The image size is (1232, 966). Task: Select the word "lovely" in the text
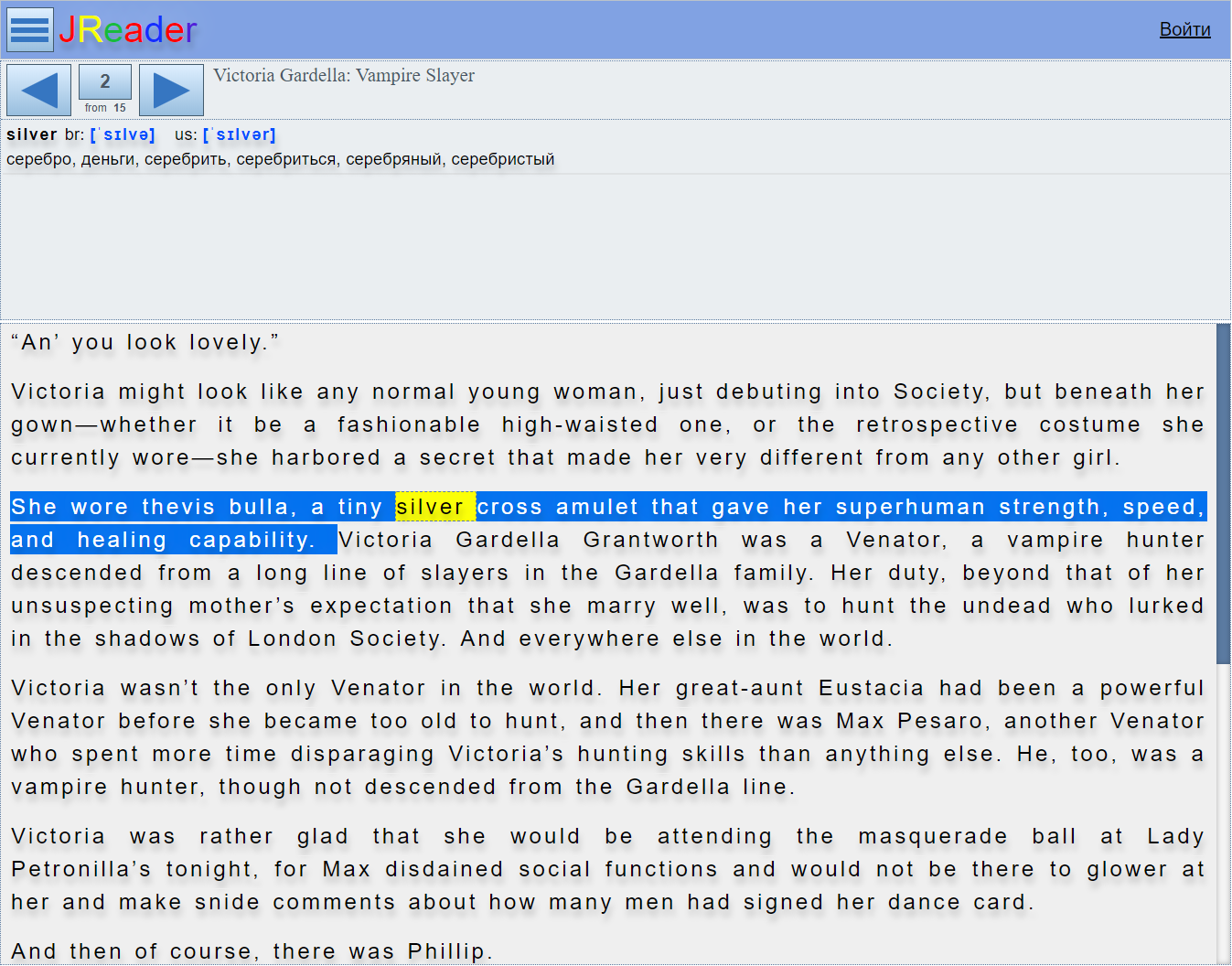point(227,342)
